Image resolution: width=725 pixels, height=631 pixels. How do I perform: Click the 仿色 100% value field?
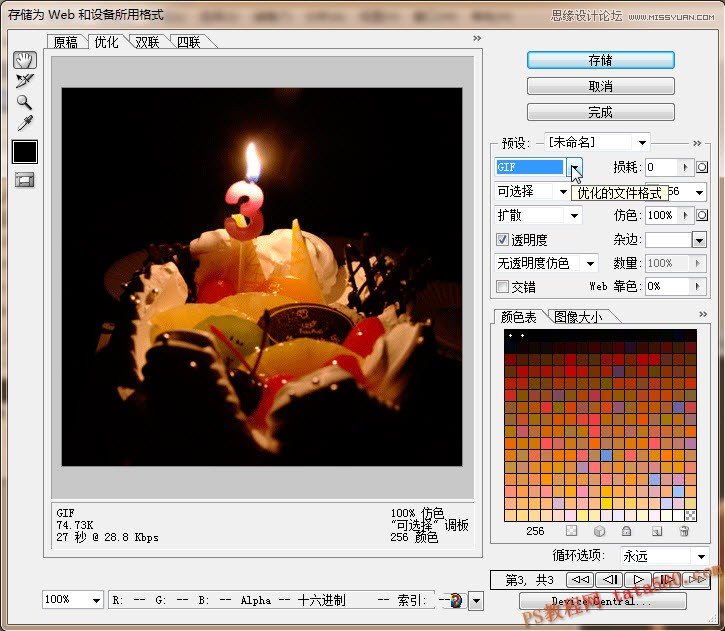coord(662,215)
